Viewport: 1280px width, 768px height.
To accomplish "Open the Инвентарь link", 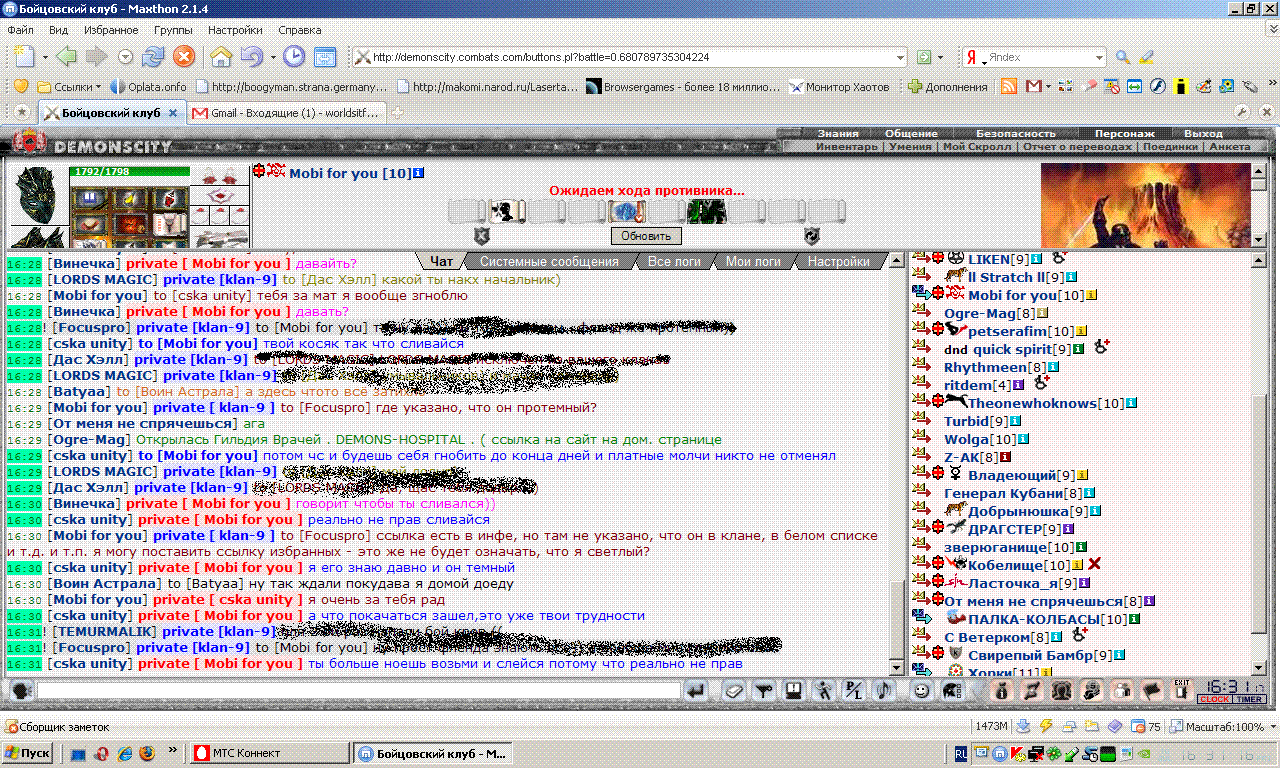I will [x=847, y=146].
